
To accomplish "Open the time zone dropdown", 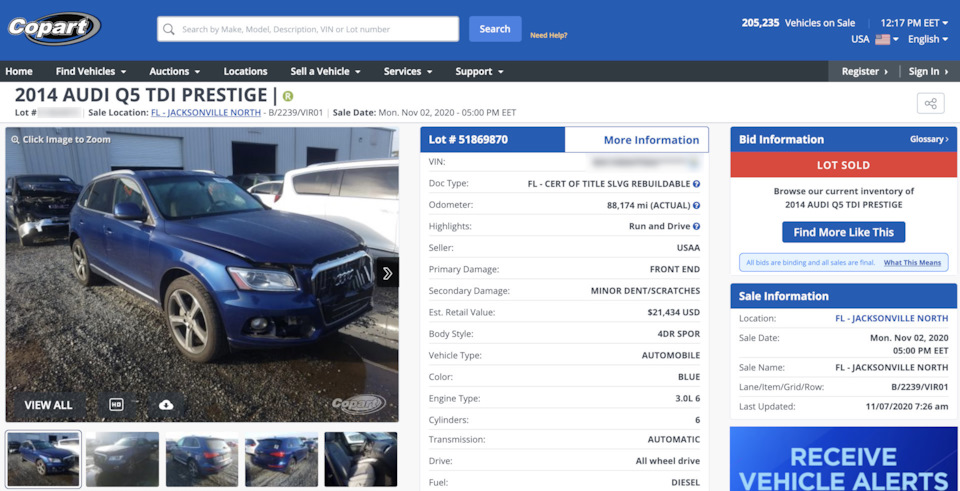I will tap(915, 23).
